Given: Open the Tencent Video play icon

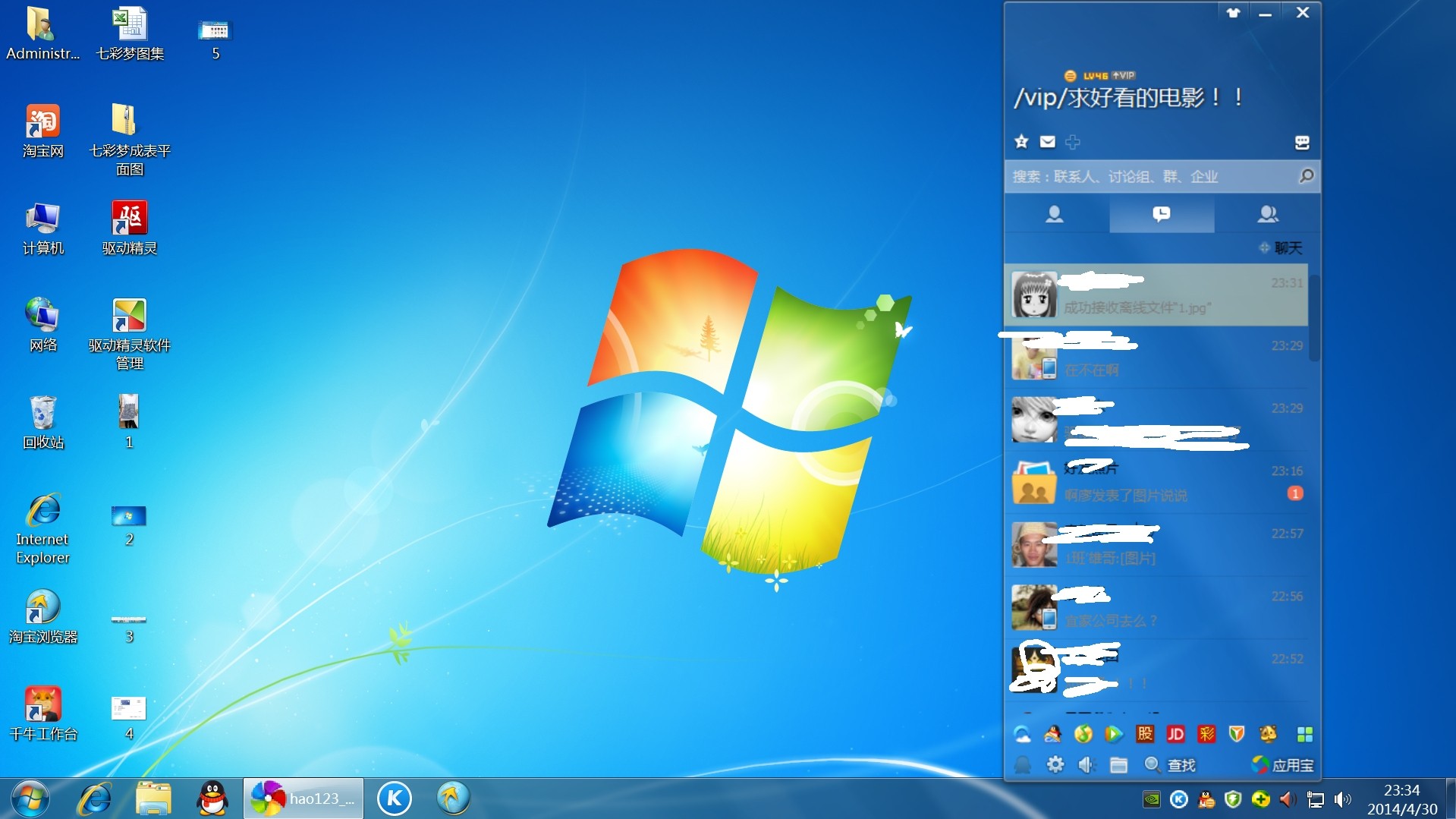Looking at the screenshot, I should (x=1114, y=734).
